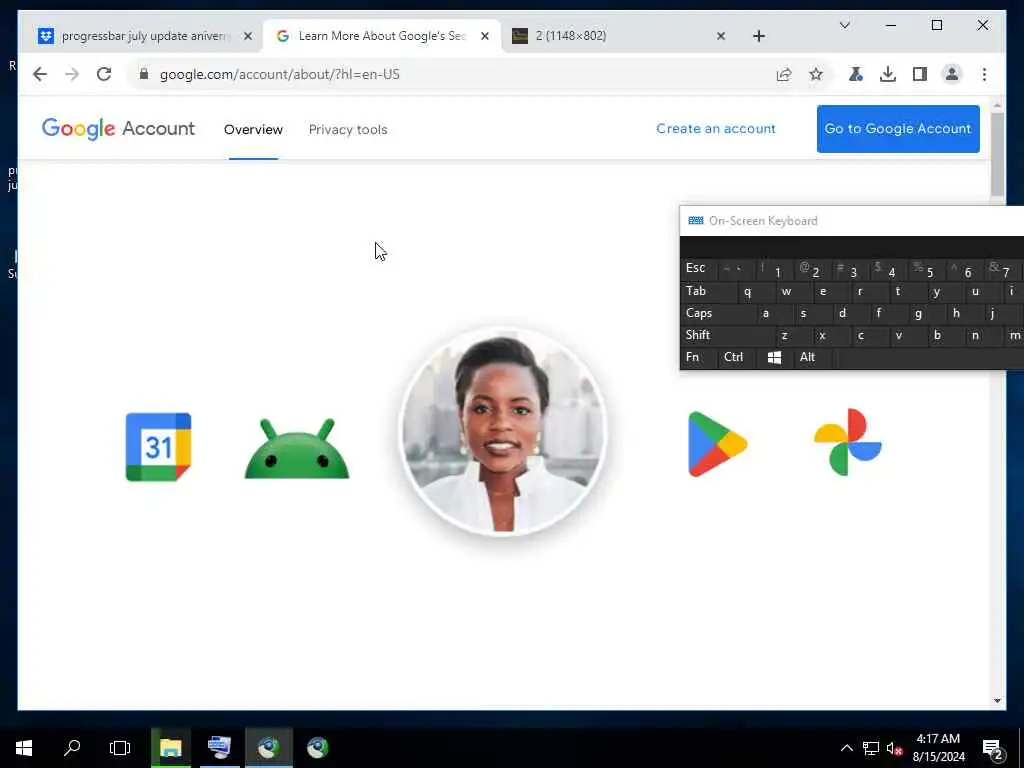1024x768 pixels.
Task: Open the taskbar clock and date
Action: tap(938, 748)
